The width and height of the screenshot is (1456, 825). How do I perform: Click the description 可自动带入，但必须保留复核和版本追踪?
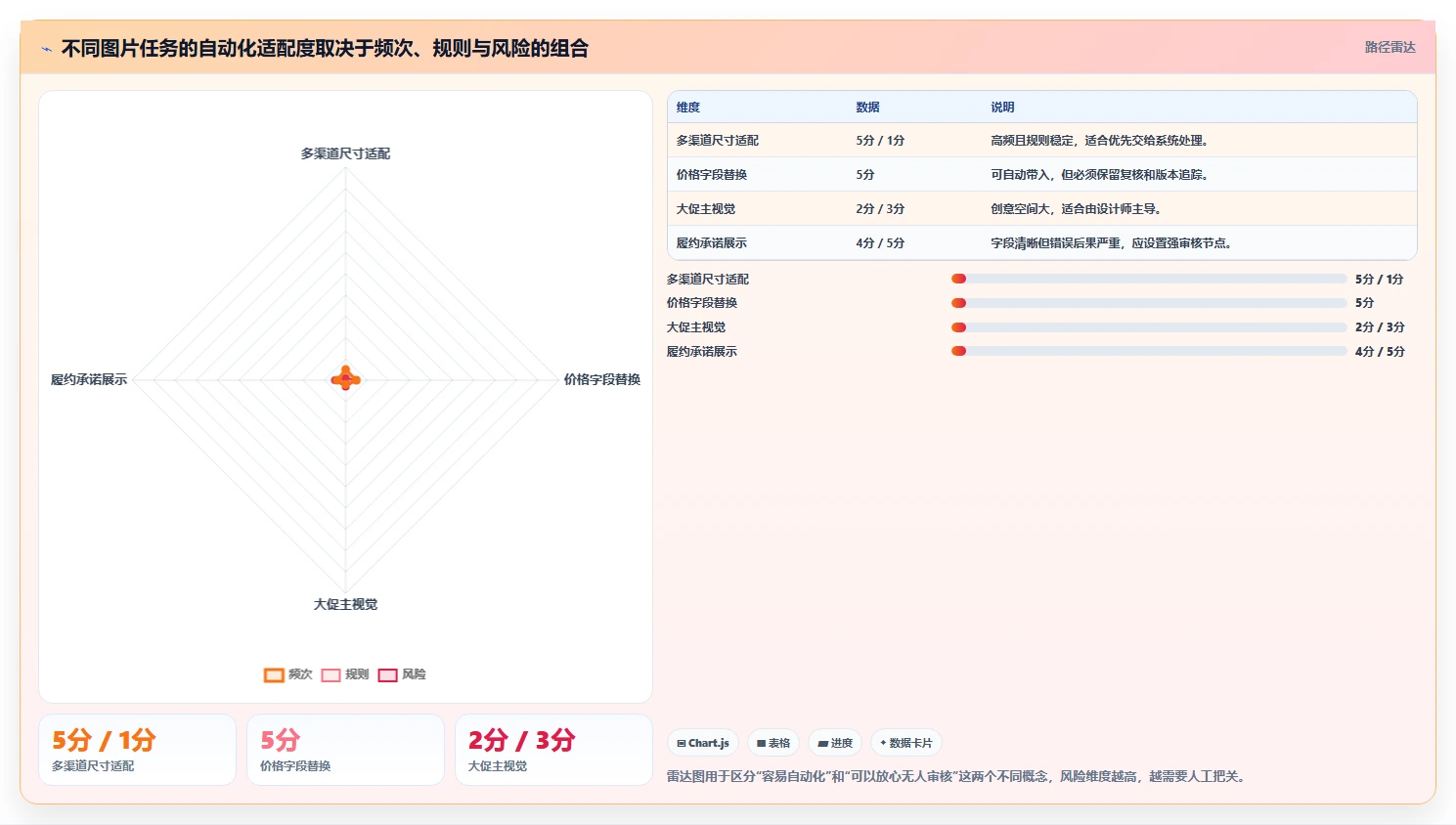[1100, 175]
